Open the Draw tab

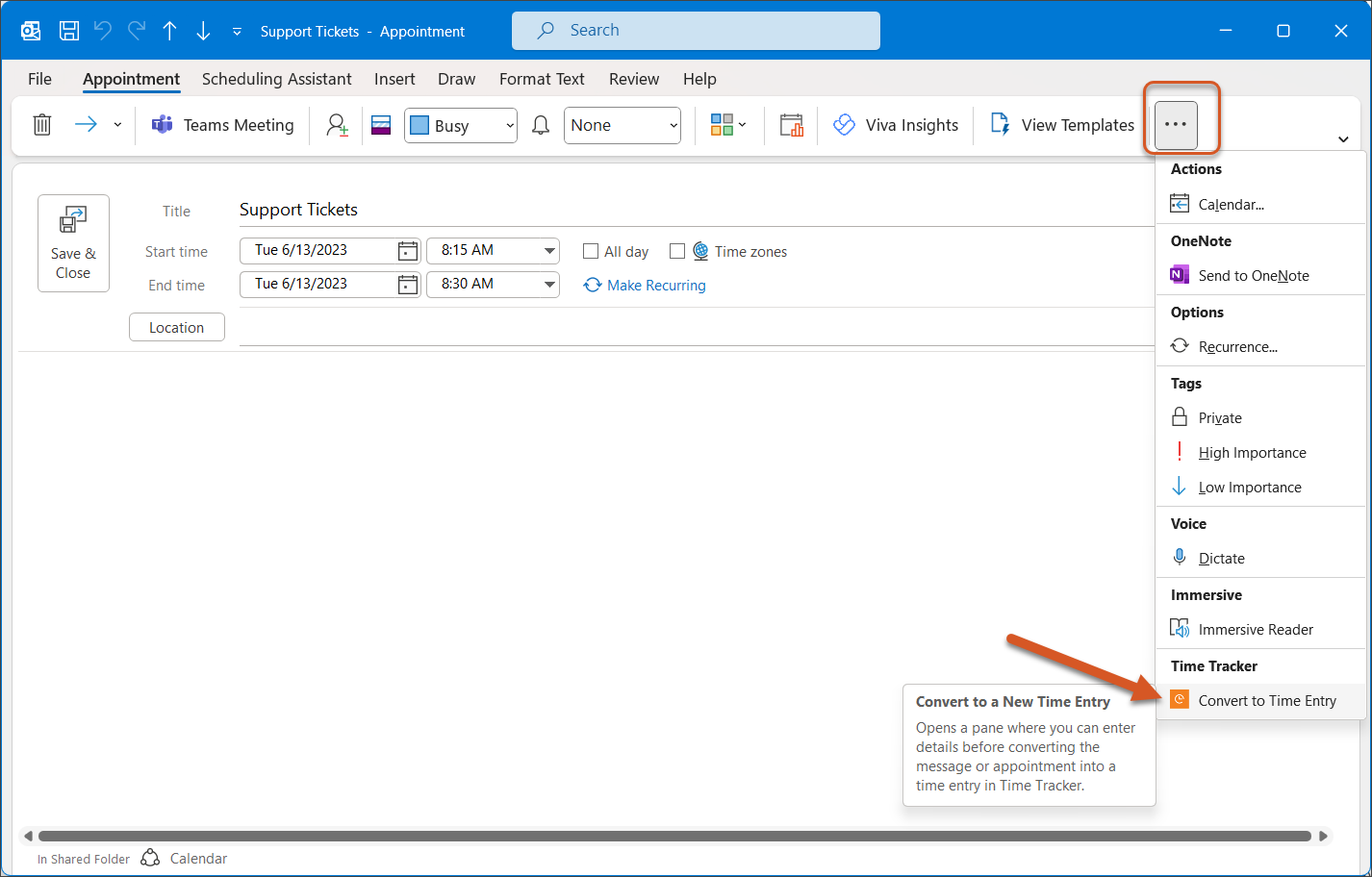click(x=457, y=79)
